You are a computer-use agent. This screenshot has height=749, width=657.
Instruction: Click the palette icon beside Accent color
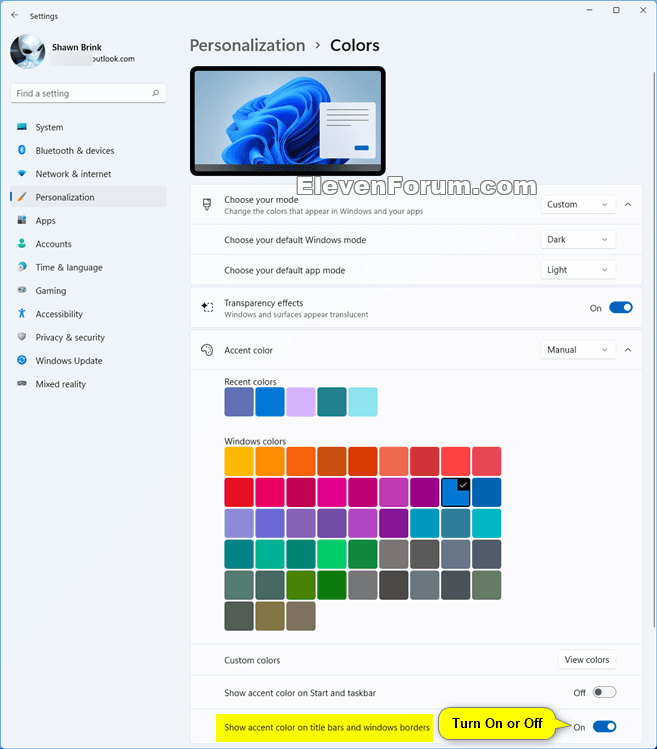pyautogui.click(x=207, y=350)
